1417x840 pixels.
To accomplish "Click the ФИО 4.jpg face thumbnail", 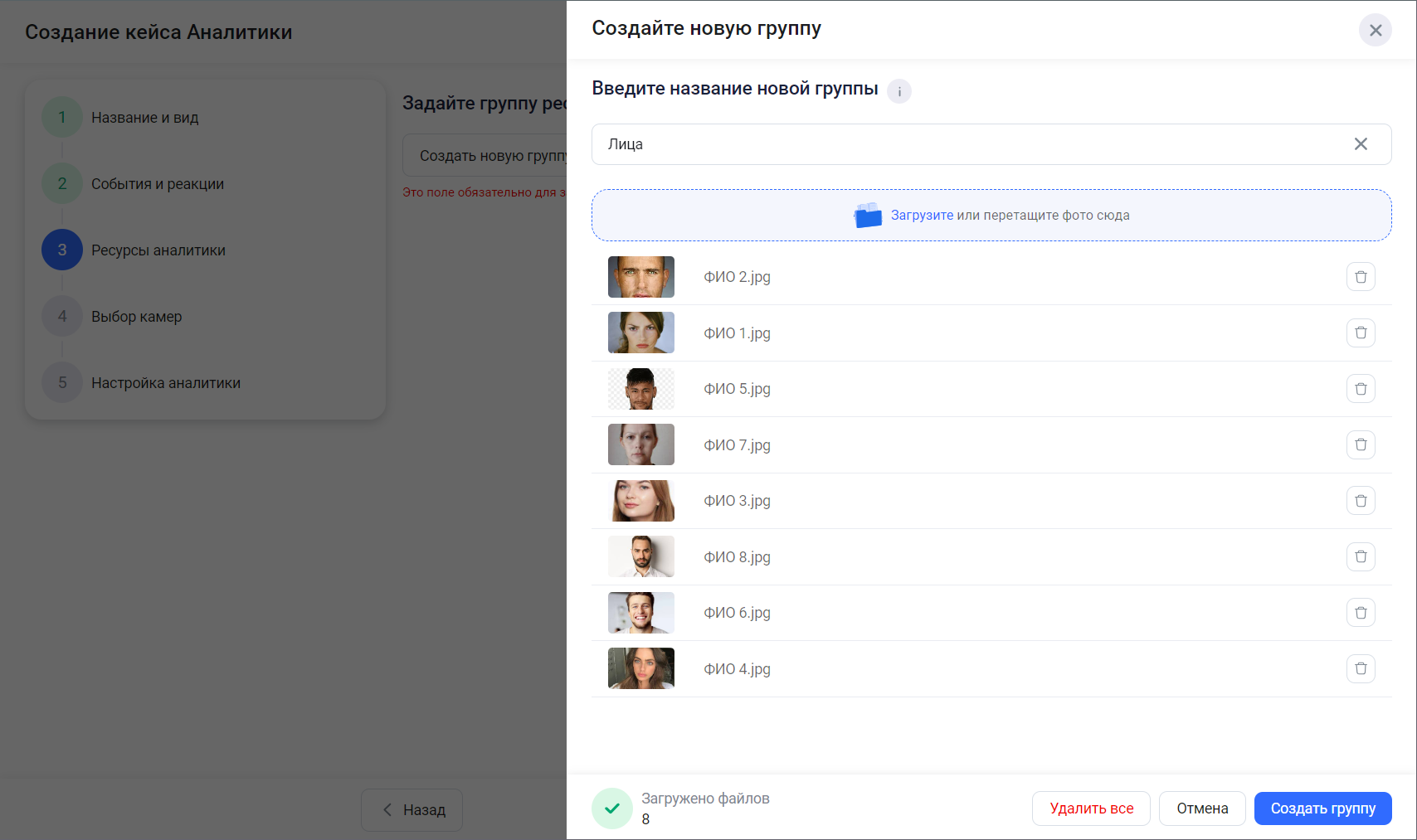I will coord(640,668).
